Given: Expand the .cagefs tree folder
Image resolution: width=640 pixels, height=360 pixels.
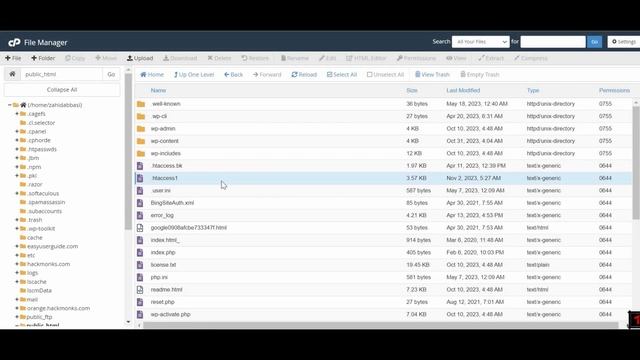Looking at the screenshot, I should click(17, 114).
